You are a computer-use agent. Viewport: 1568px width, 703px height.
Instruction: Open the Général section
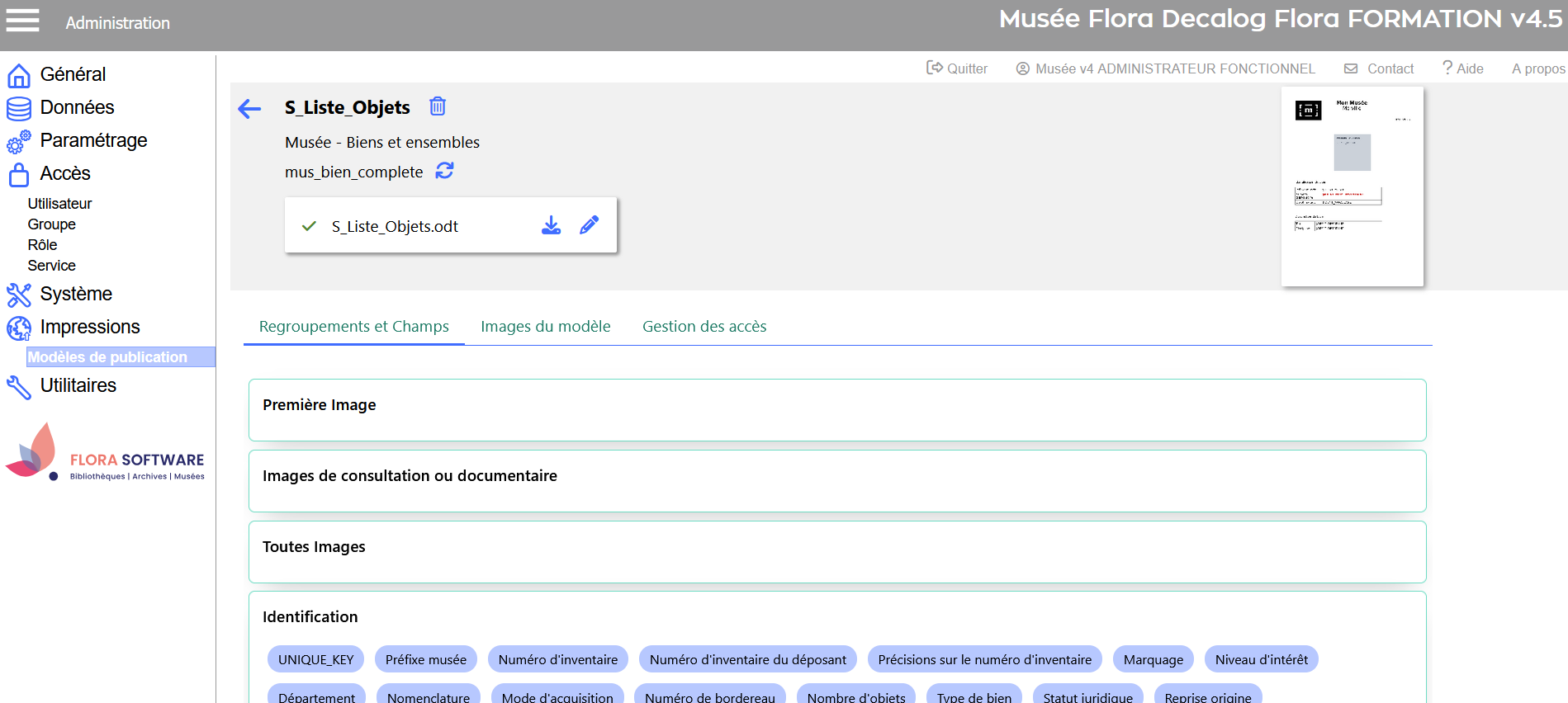point(73,74)
